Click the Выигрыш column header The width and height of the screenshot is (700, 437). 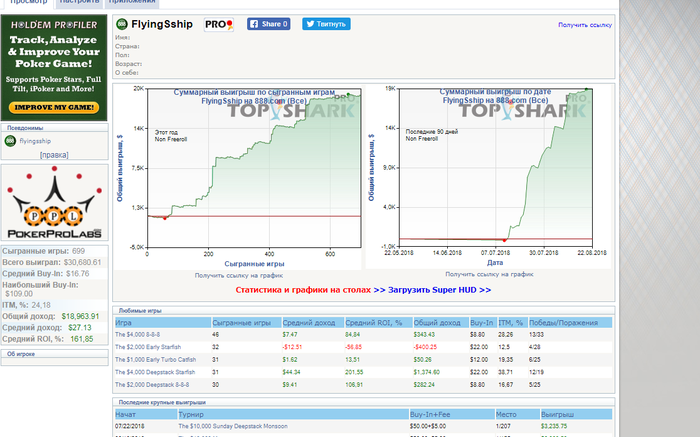(576, 415)
